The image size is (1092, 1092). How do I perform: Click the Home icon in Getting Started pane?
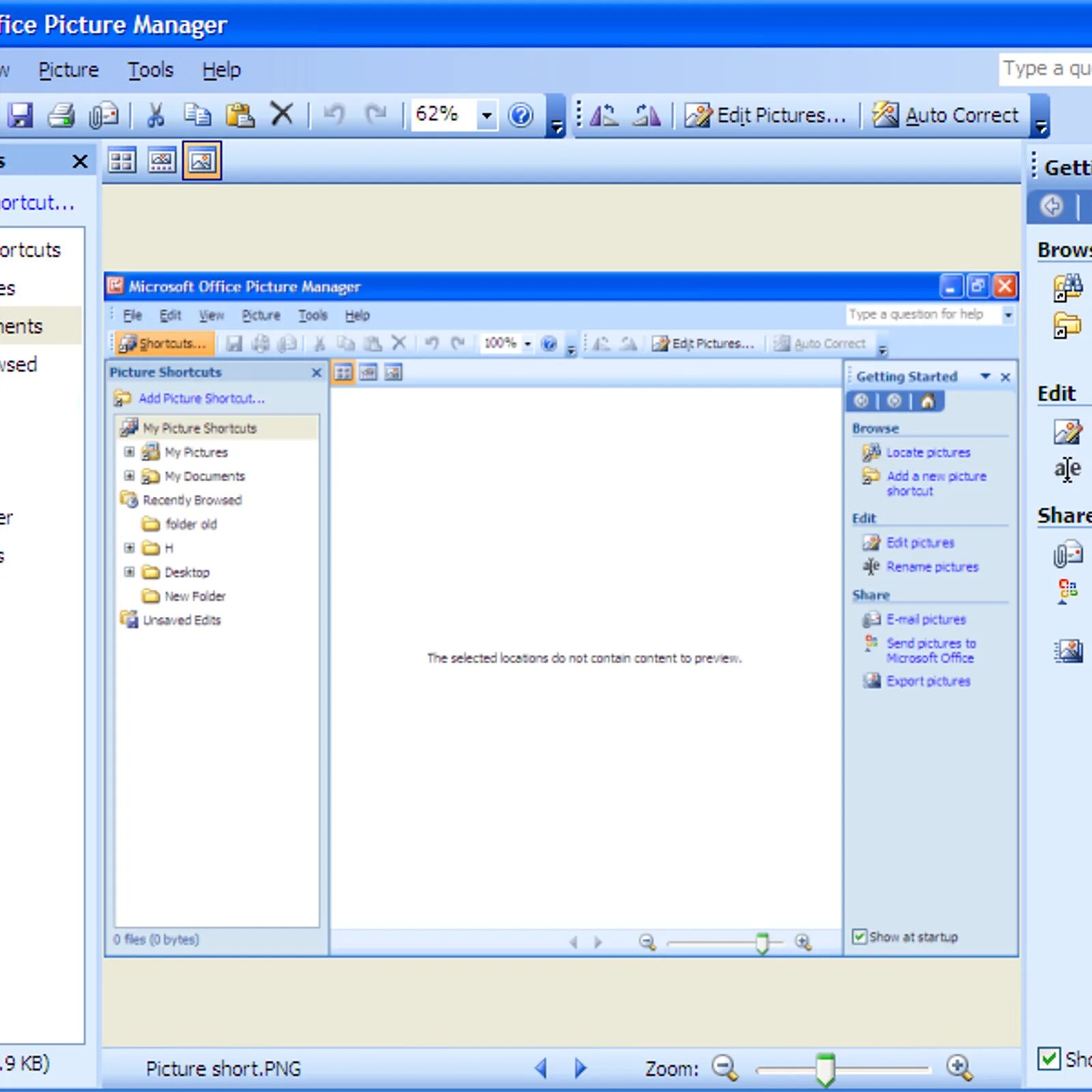pos(927,401)
